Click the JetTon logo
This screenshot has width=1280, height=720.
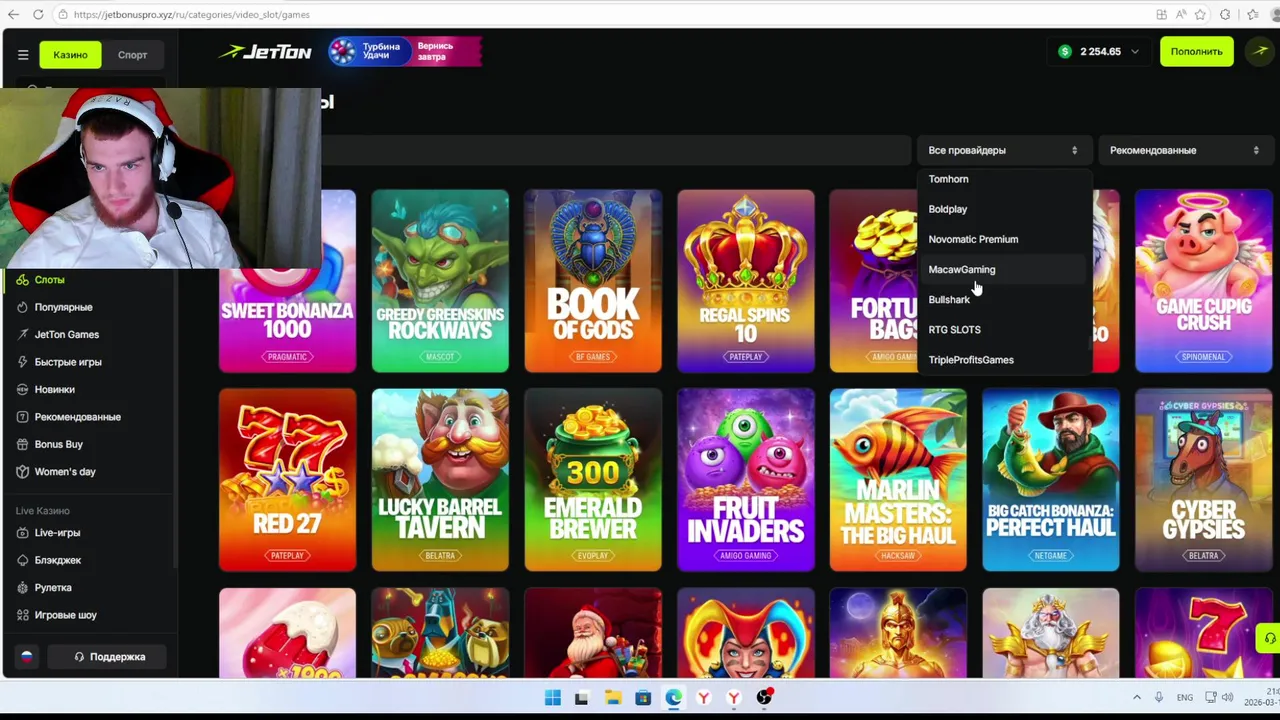(x=266, y=52)
